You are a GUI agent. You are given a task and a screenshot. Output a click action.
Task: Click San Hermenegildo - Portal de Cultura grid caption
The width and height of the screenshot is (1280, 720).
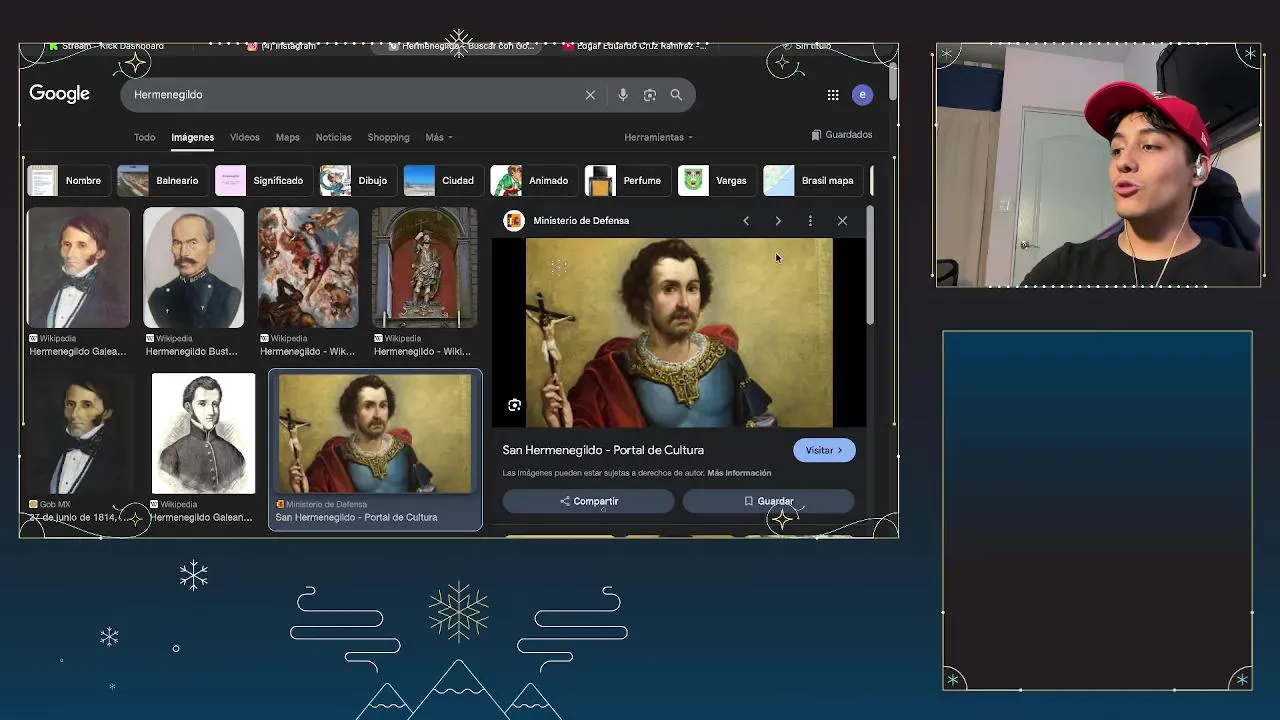[x=356, y=518]
